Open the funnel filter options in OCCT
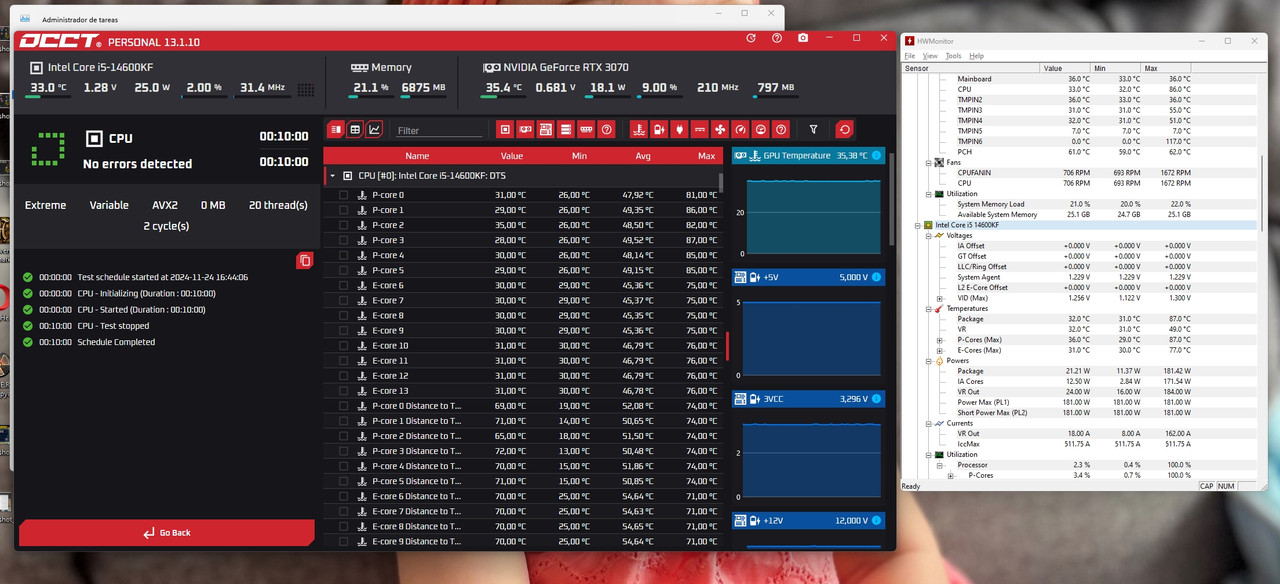The image size is (1280, 584). tap(813, 130)
